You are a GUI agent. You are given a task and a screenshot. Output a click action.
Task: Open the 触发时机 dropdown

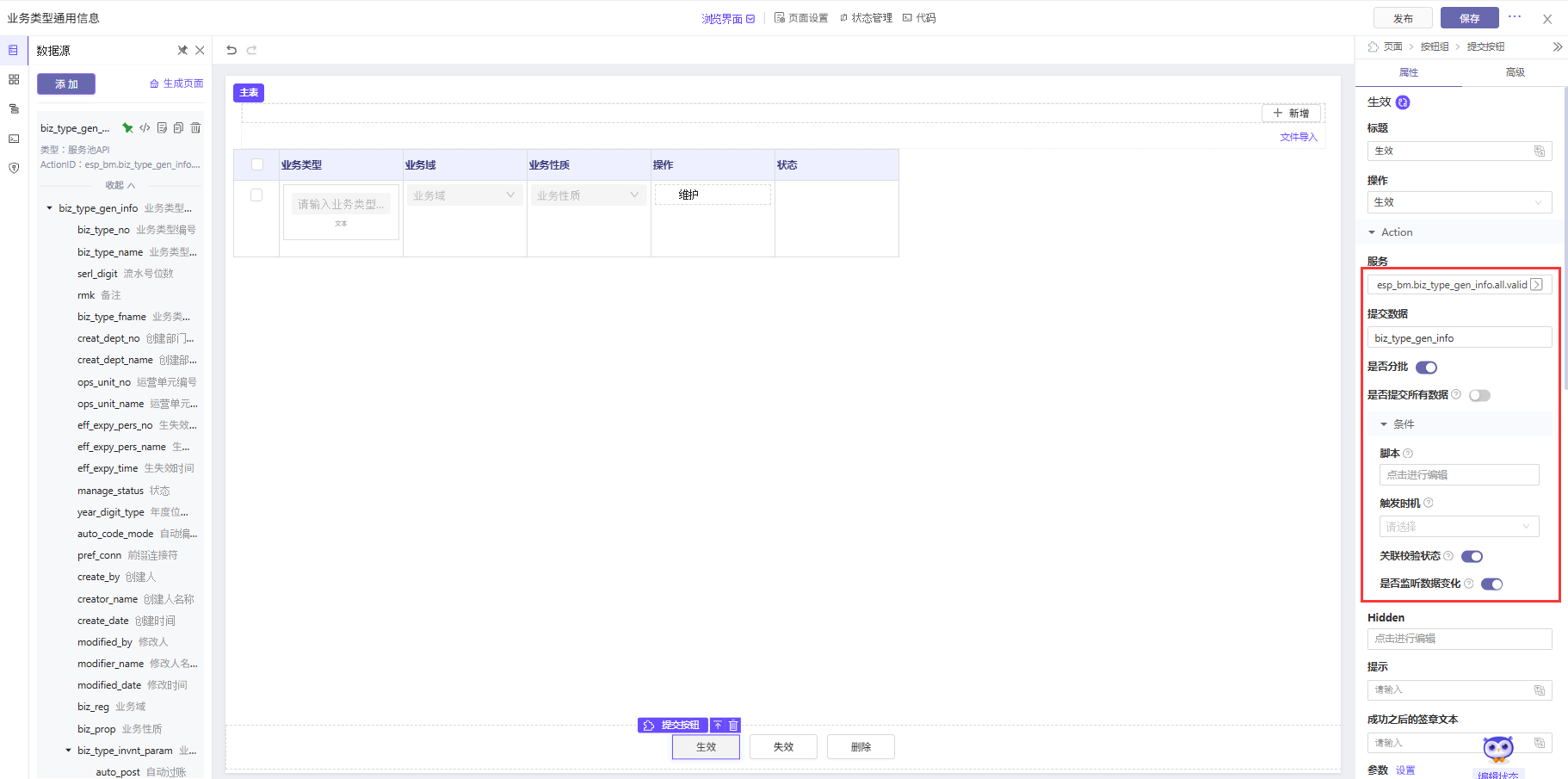point(1458,527)
